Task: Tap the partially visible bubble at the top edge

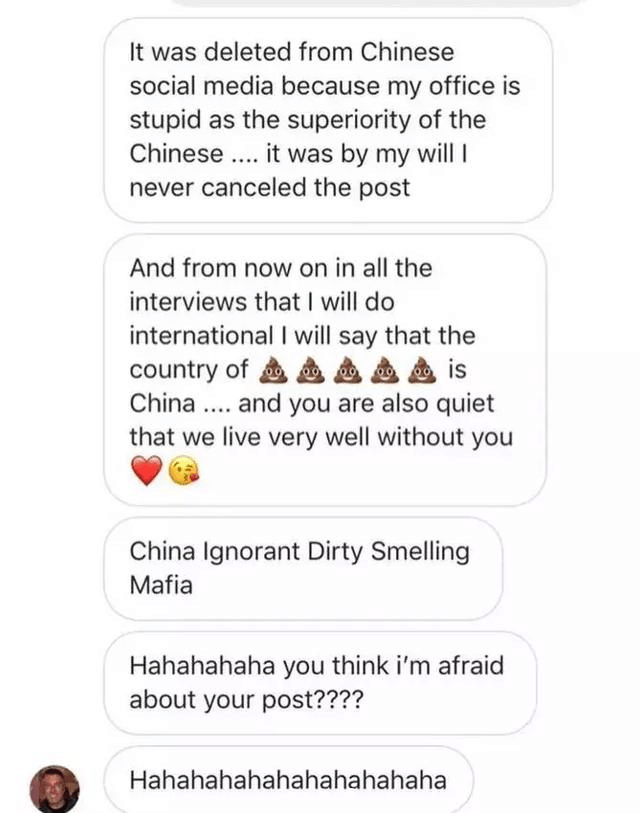Action: [379, 3]
